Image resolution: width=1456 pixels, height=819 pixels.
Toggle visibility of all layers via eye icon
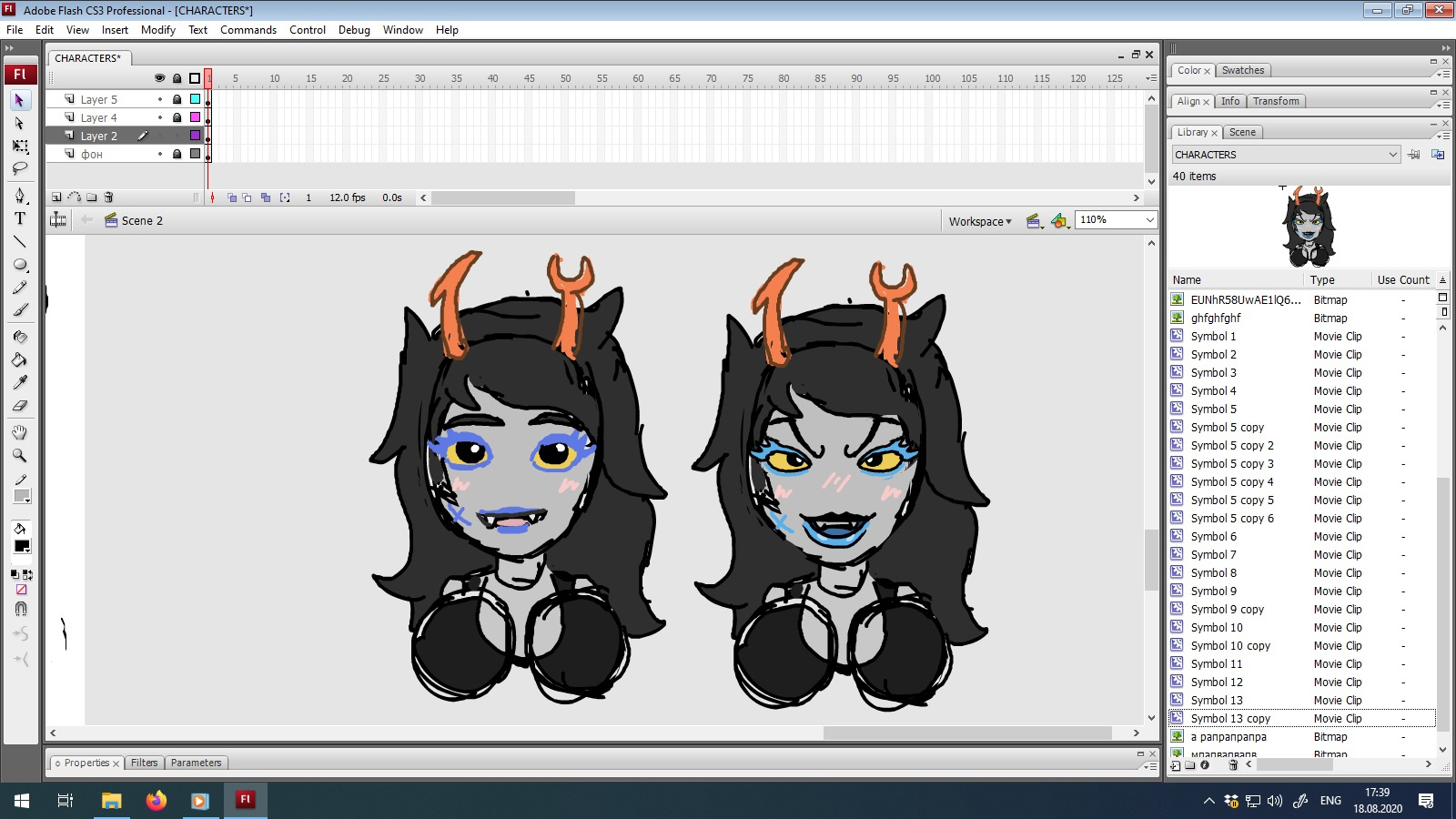[160, 78]
